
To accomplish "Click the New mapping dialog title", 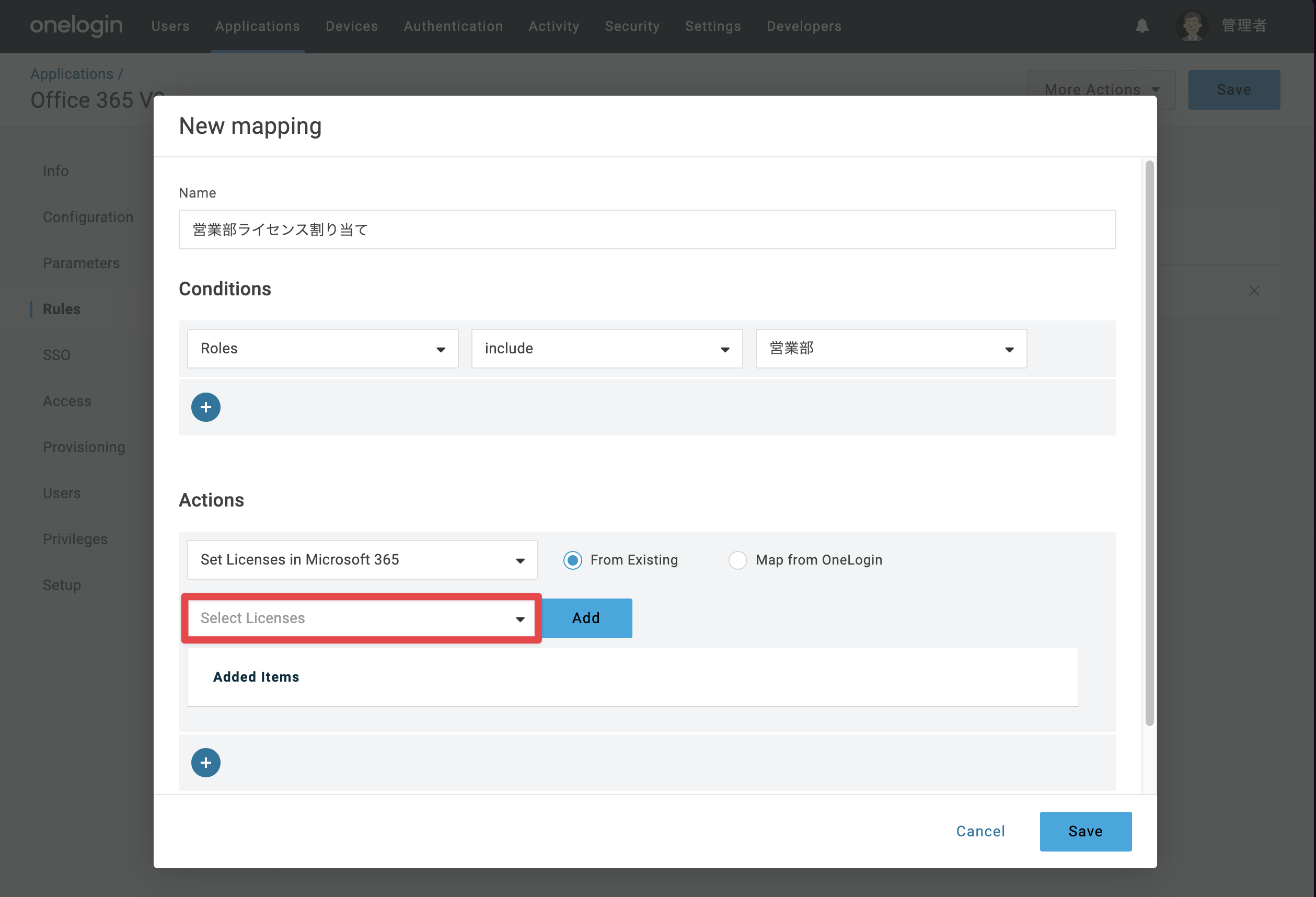I will coord(250,125).
